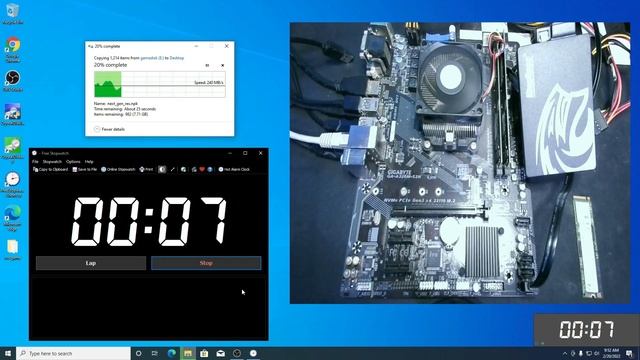
Task: Click the blue globe icon in stopwatch toolbar
Action: coord(210,169)
